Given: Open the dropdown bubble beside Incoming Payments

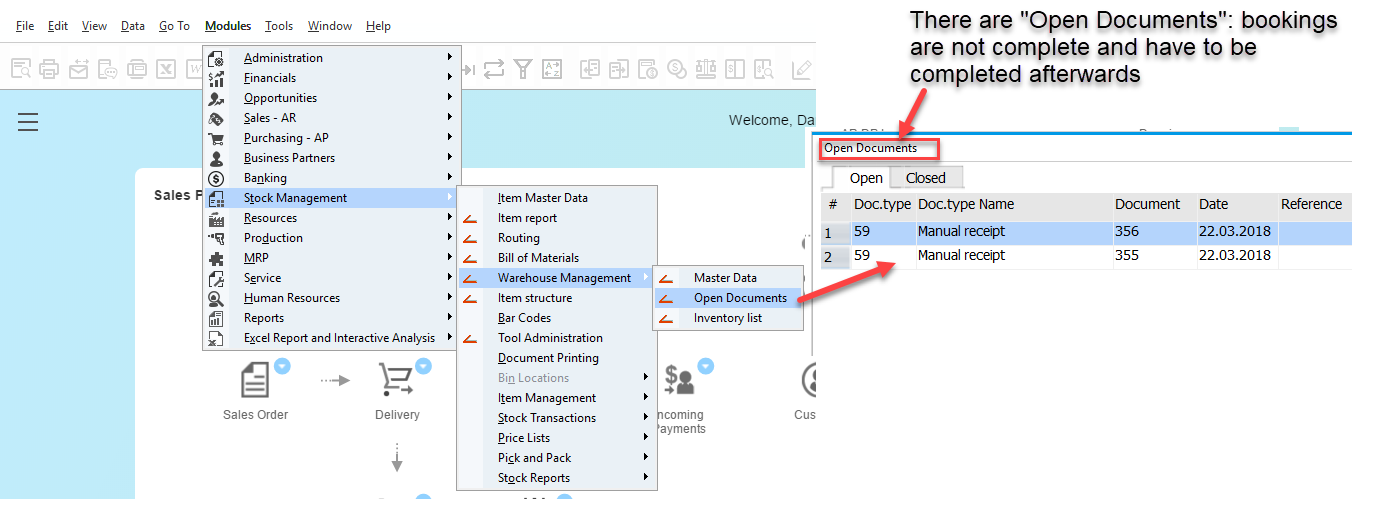Looking at the screenshot, I should click(707, 366).
